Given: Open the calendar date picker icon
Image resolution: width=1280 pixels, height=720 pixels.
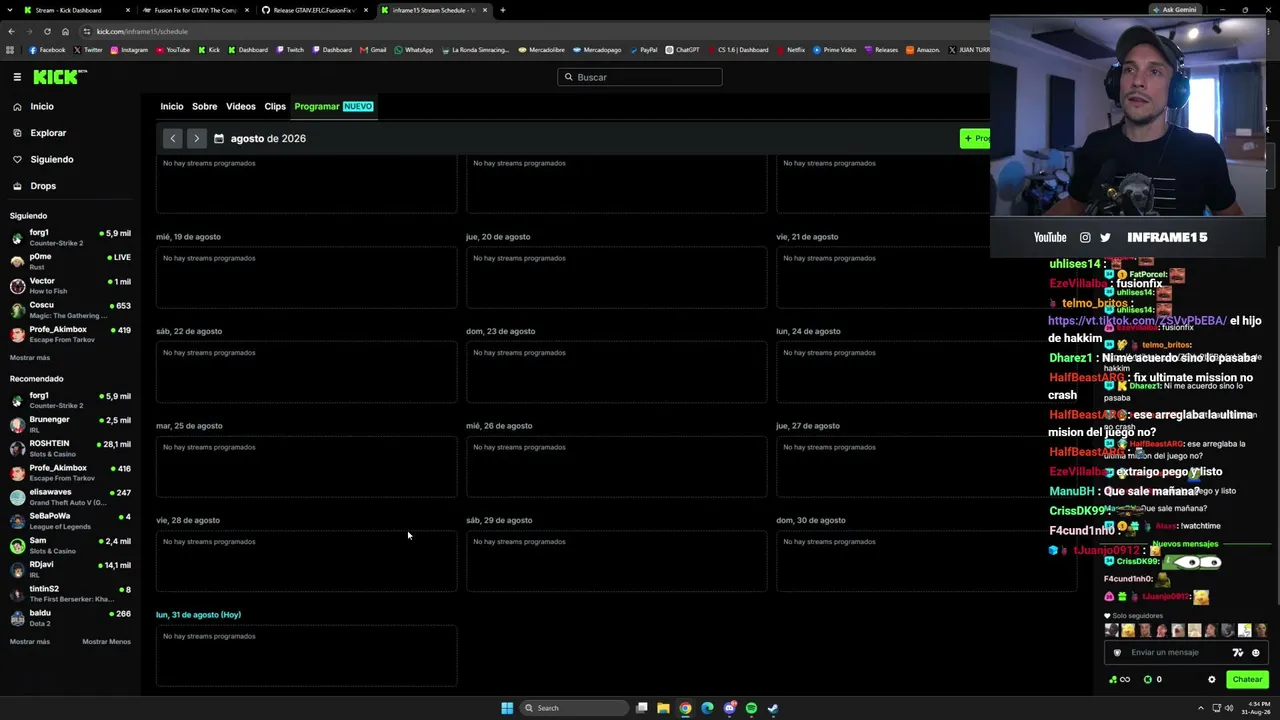Looking at the screenshot, I should click(219, 138).
